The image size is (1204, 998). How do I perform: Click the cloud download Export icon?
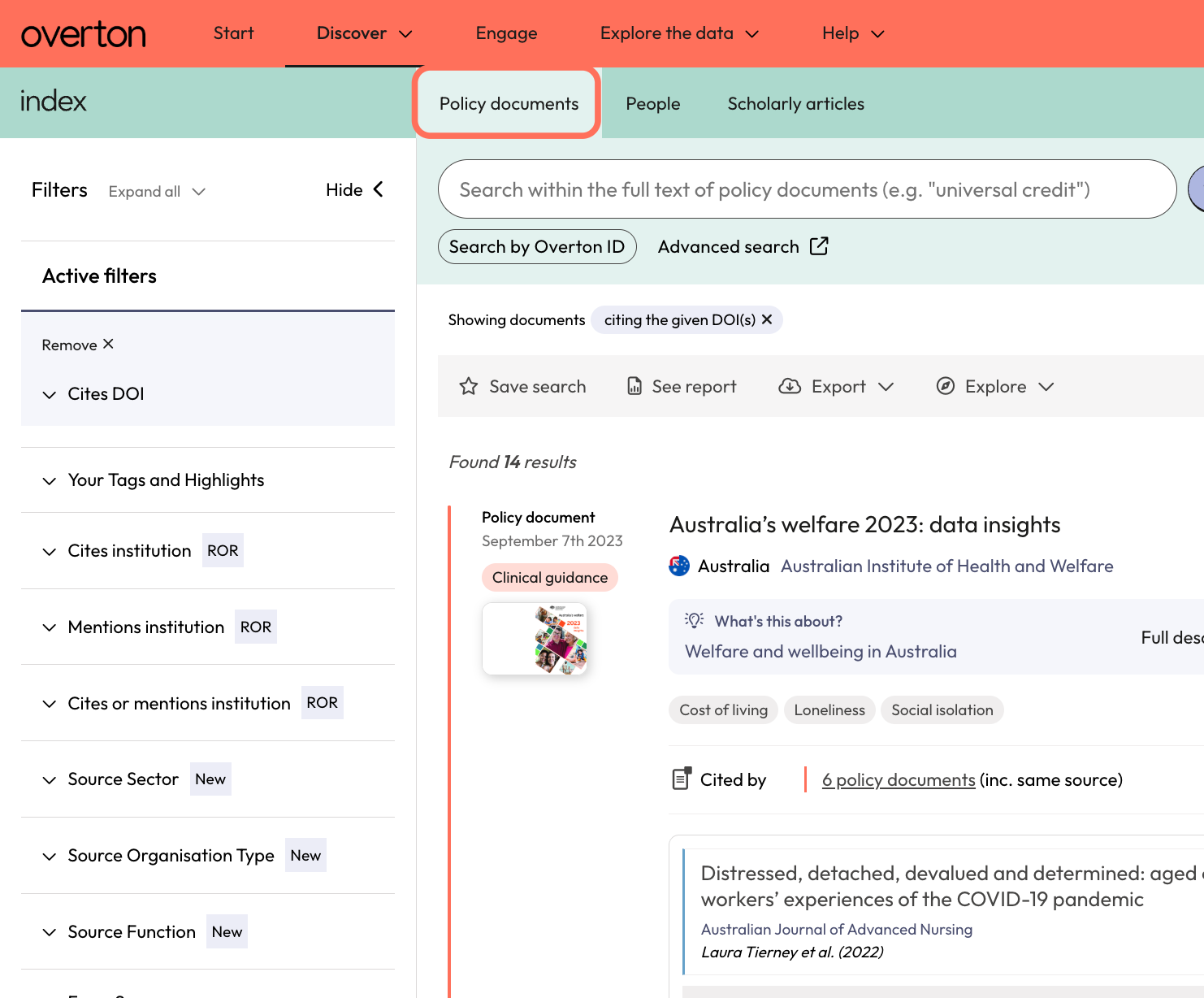point(790,386)
